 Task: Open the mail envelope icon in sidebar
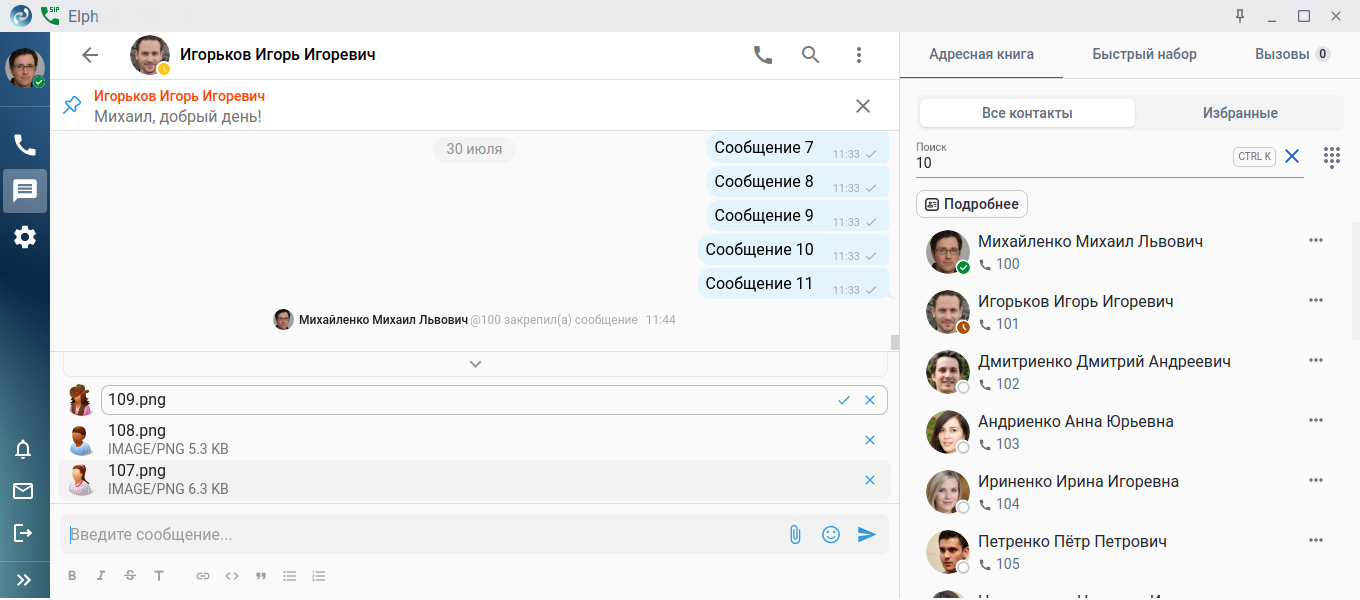pos(23,491)
